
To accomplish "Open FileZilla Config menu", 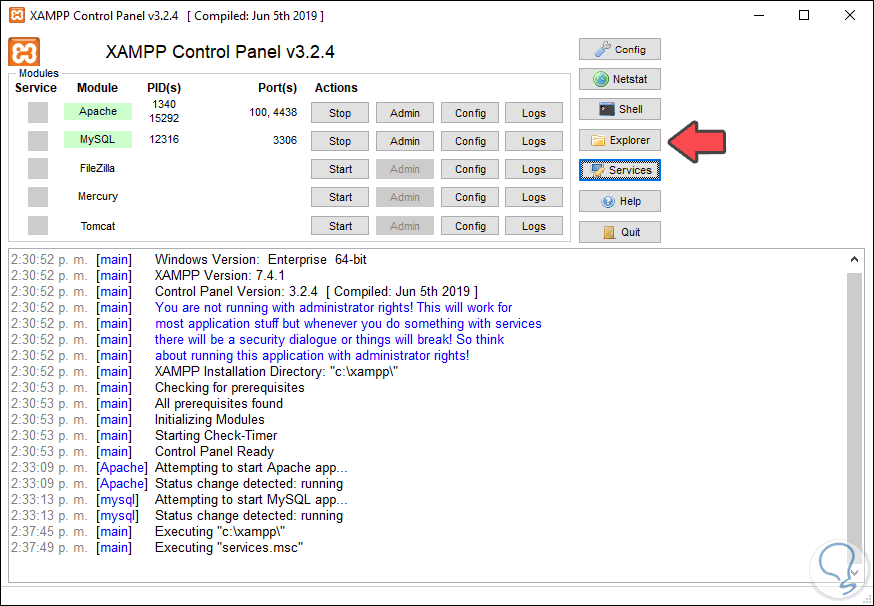I will point(470,169).
